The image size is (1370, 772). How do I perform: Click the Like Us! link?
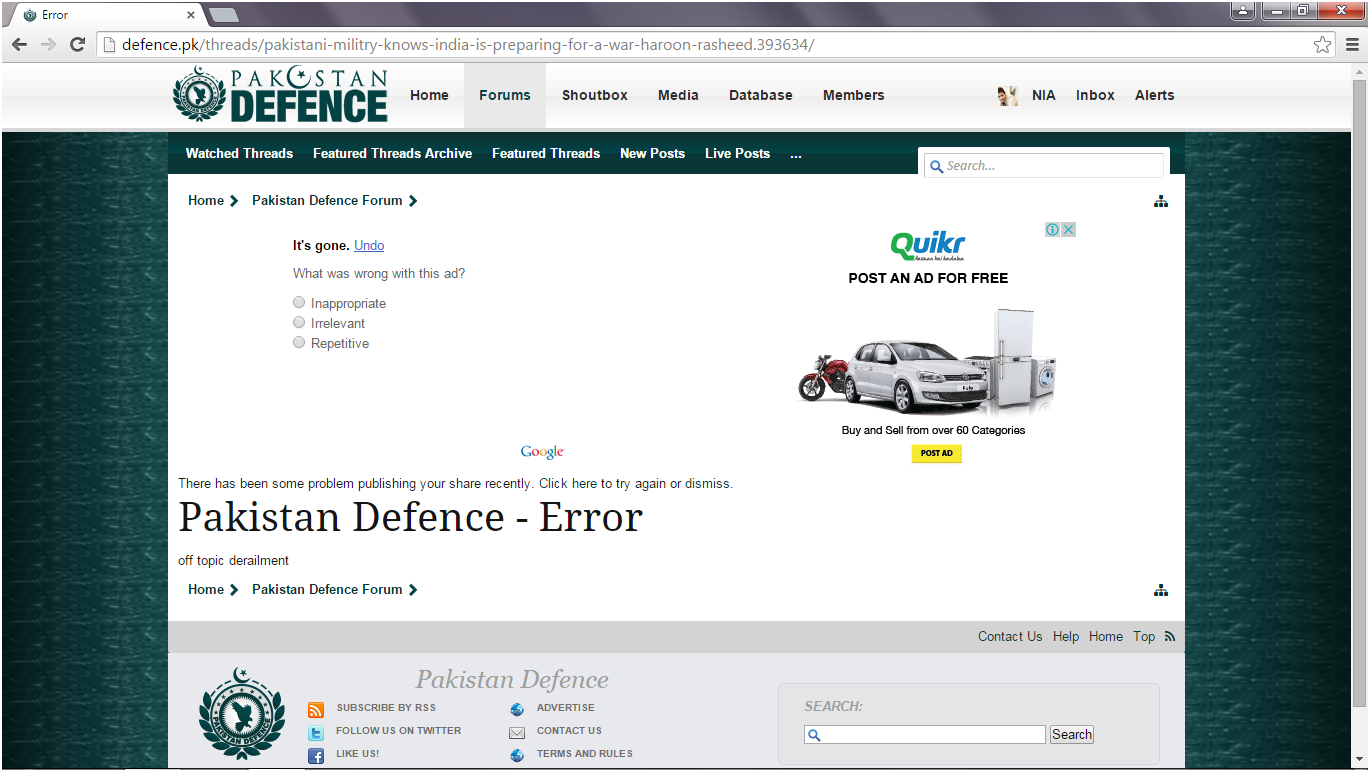point(357,754)
